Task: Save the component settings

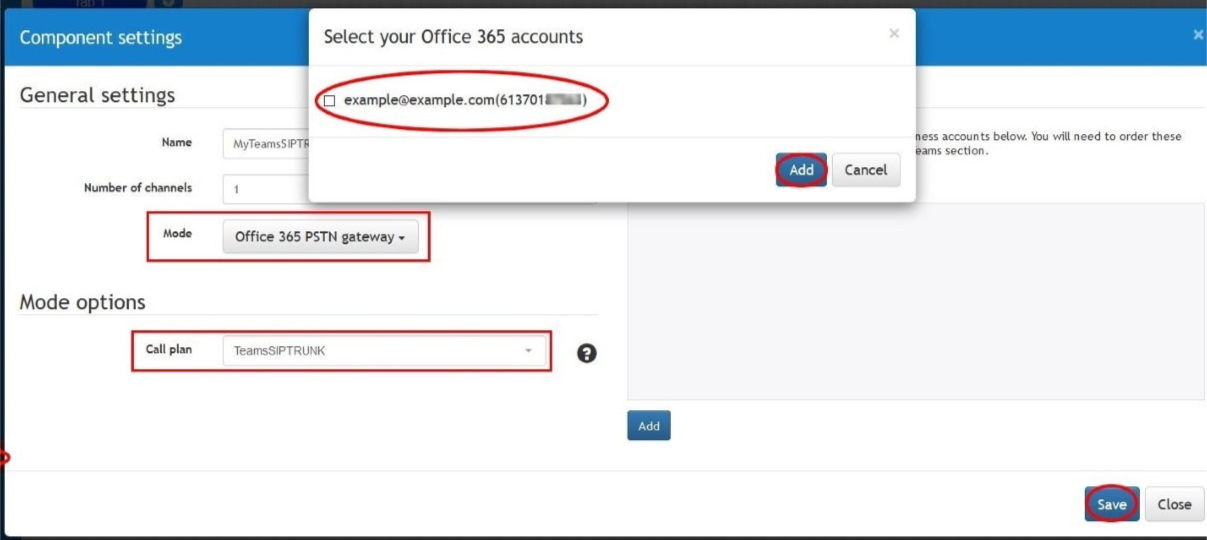Action: click(1111, 504)
